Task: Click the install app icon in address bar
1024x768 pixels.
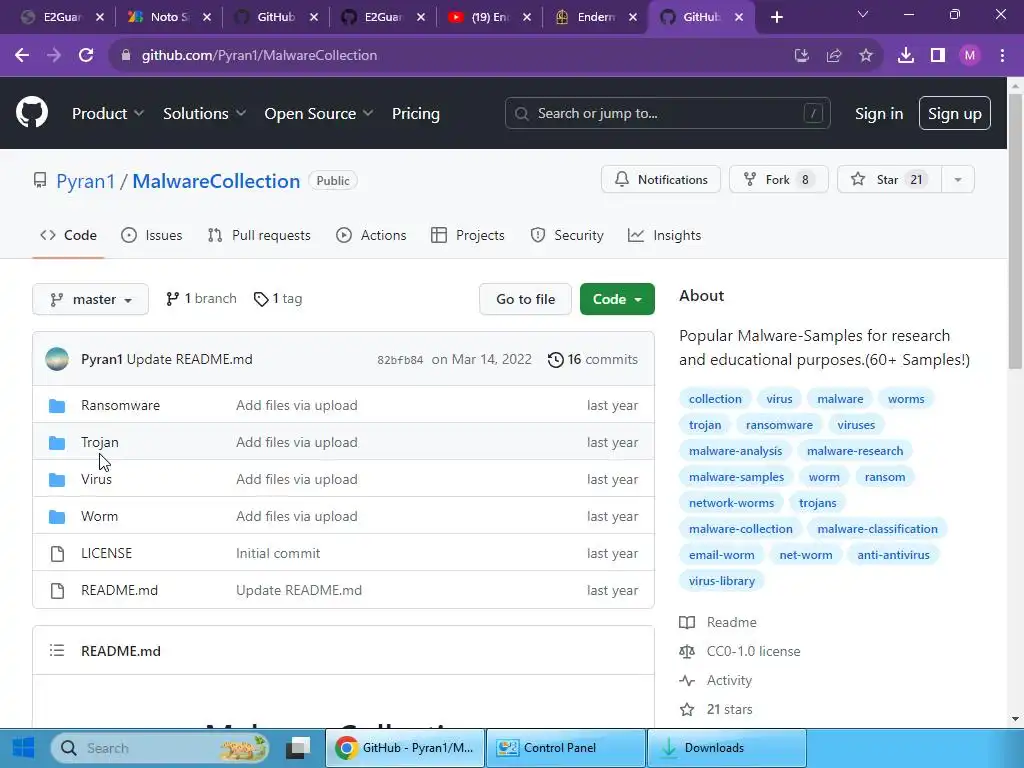Action: (x=802, y=56)
